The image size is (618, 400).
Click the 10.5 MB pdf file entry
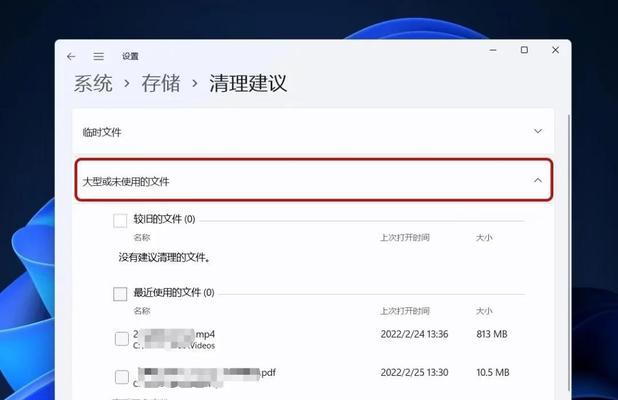319,377
